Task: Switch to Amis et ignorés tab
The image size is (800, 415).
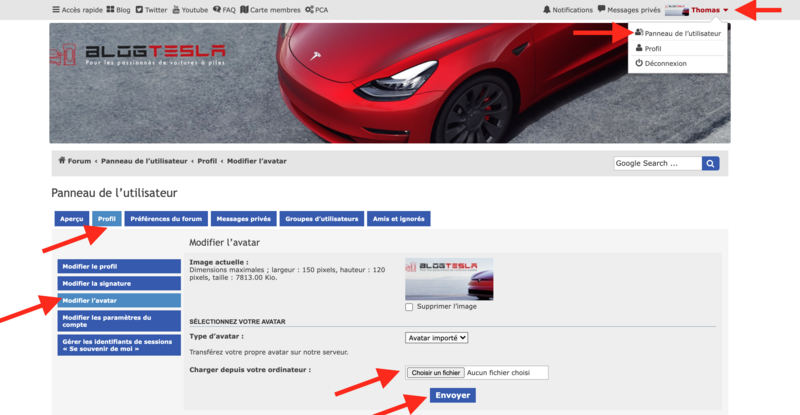Action: (x=398, y=218)
